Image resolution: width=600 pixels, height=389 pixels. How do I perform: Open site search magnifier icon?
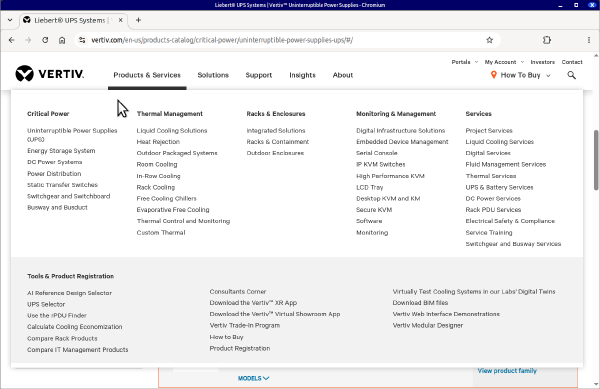[571, 75]
